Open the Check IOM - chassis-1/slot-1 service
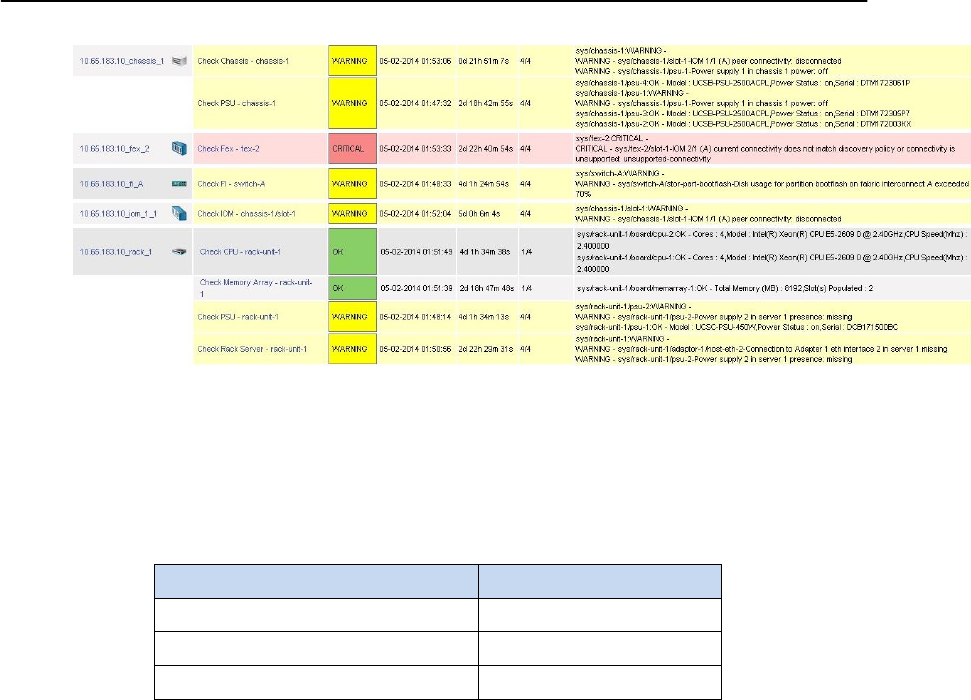The height and width of the screenshot is (700, 971). click(246, 214)
